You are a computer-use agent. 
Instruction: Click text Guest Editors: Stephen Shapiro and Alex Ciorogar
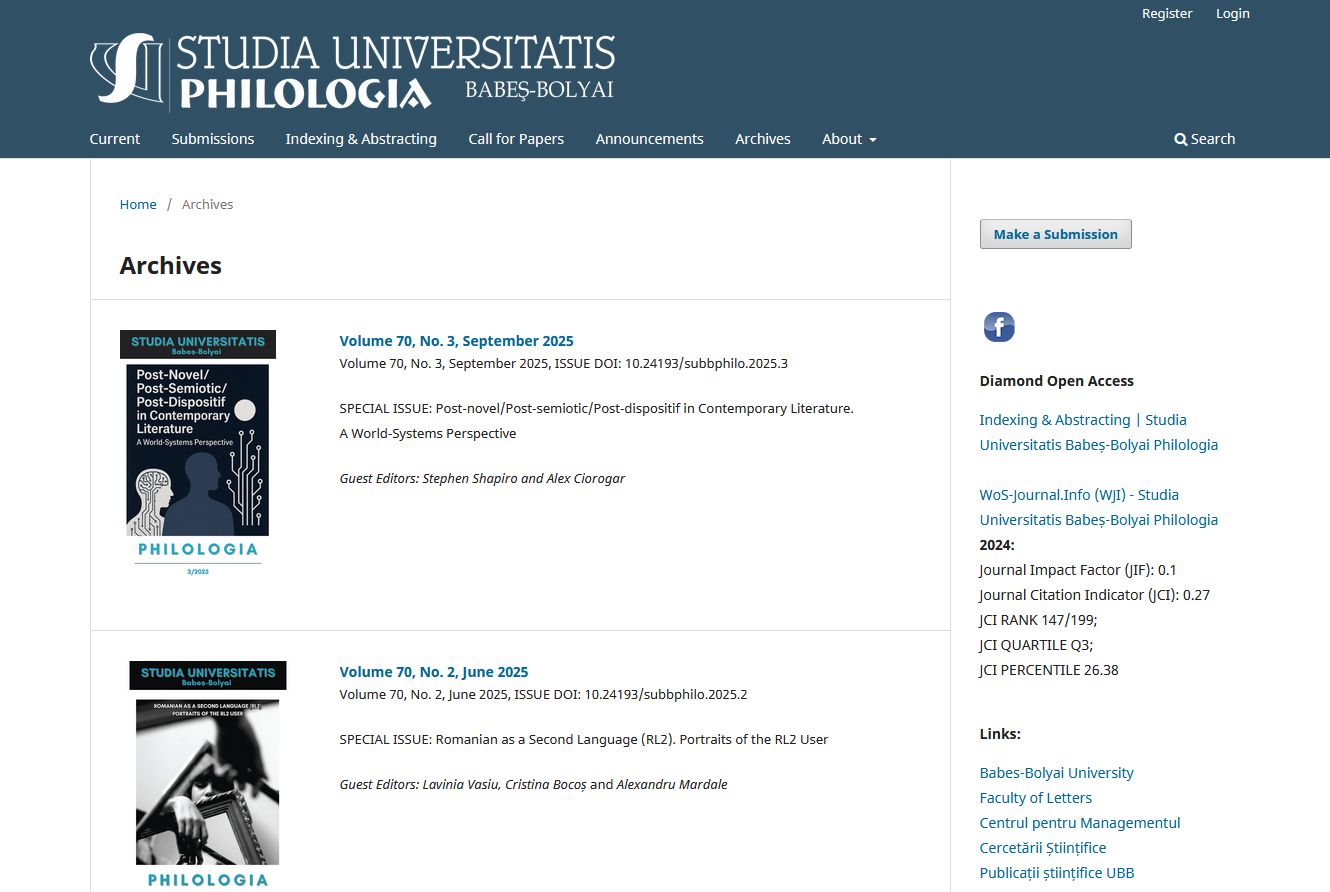point(482,478)
